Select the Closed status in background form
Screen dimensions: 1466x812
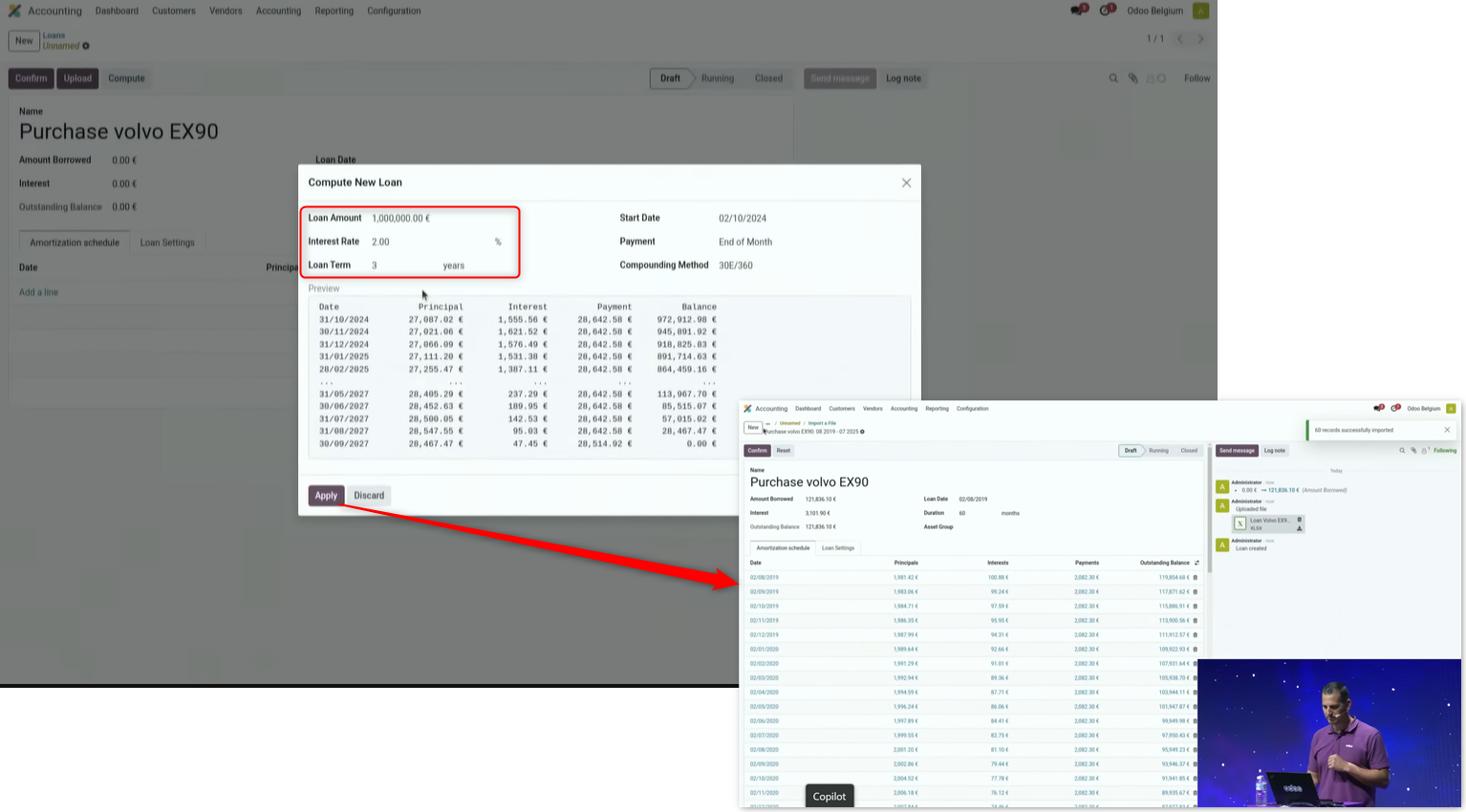[x=768, y=78]
